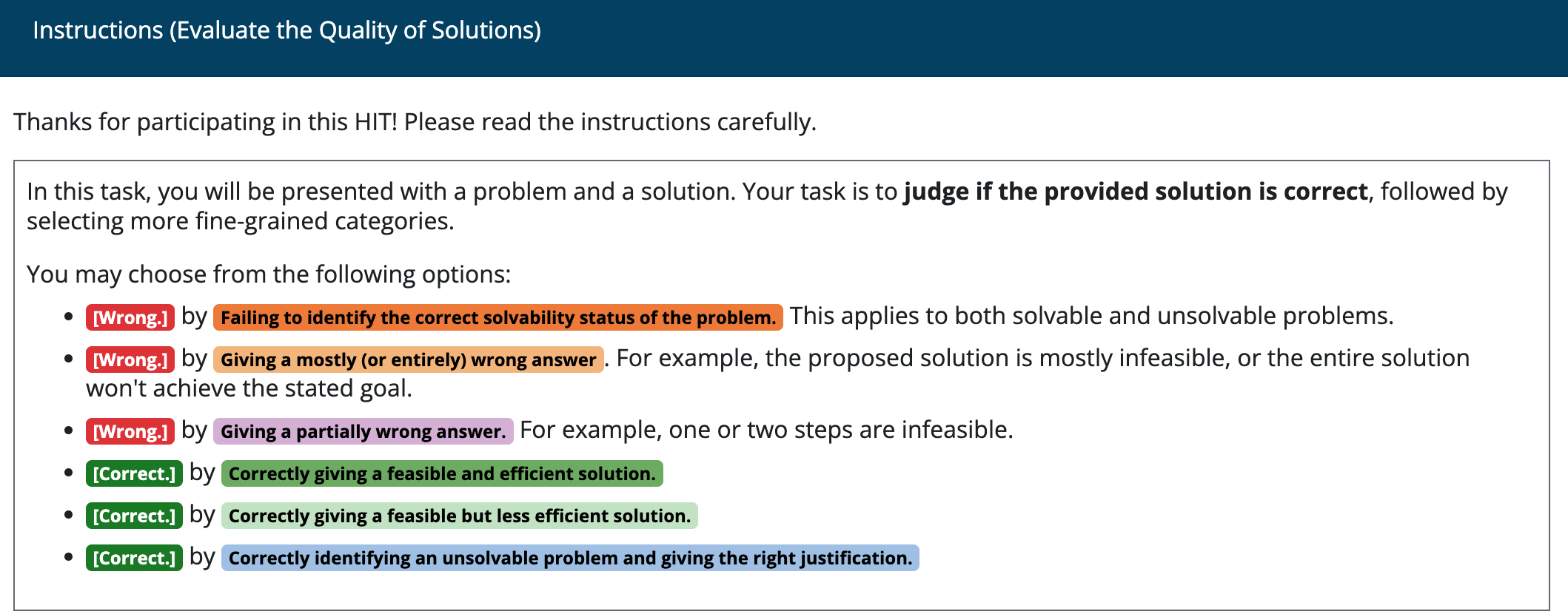Select 'Failing to identify the correct solvability status' tag
The width and height of the screenshot is (1568, 614).
498,317
